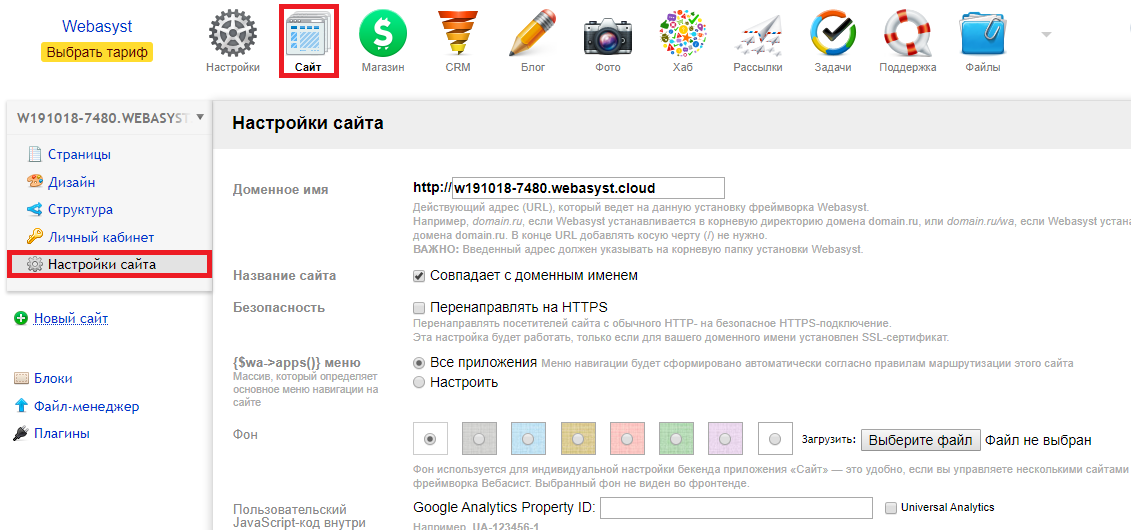
Task: Select the Настроить radio button
Action: point(418,383)
